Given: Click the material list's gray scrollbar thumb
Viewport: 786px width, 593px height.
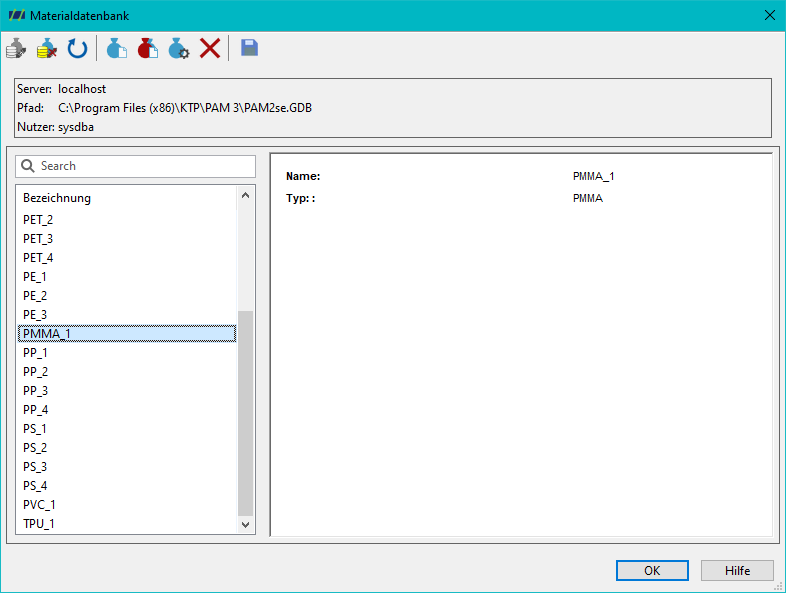Looking at the screenshot, I should pos(246,413).
